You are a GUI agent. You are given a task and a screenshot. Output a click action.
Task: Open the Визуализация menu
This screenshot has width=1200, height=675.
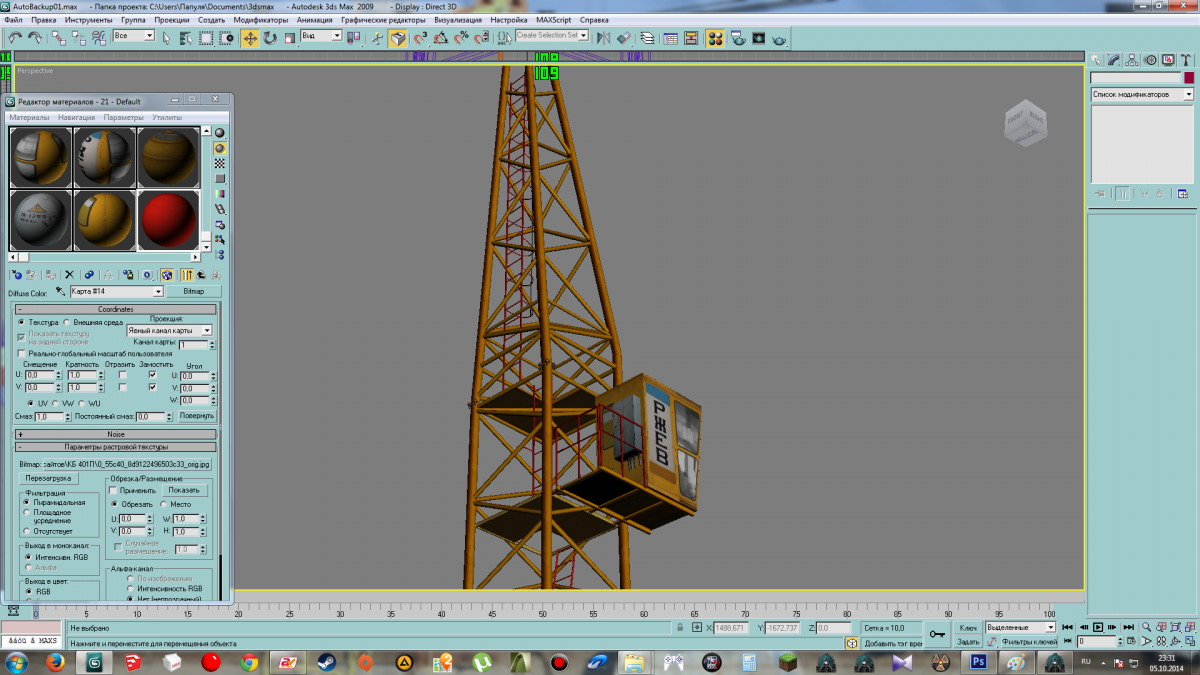459,20
